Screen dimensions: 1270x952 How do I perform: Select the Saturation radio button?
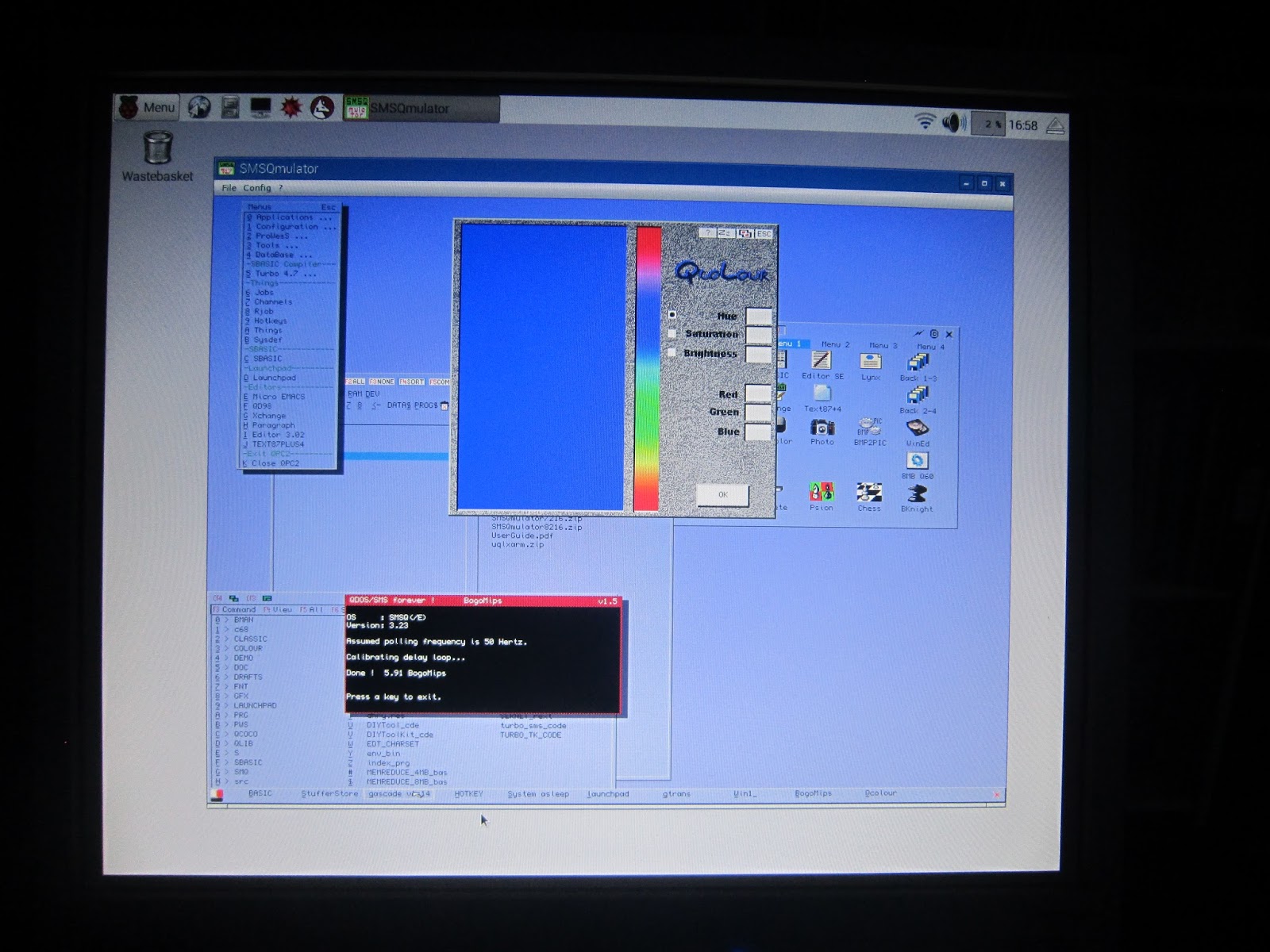pyautogui.click(x=672, y=334)
